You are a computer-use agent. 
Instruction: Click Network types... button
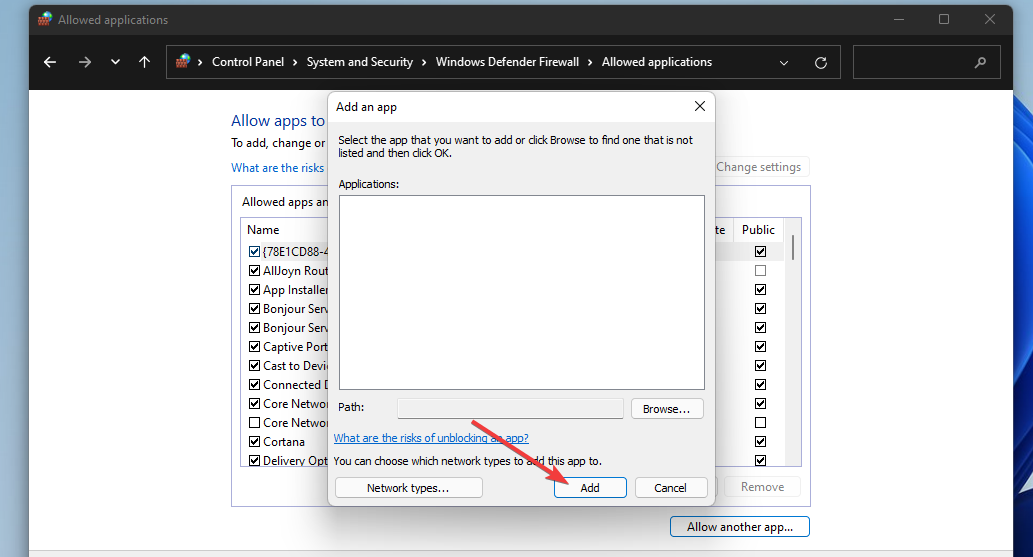(x=408, y=488)
